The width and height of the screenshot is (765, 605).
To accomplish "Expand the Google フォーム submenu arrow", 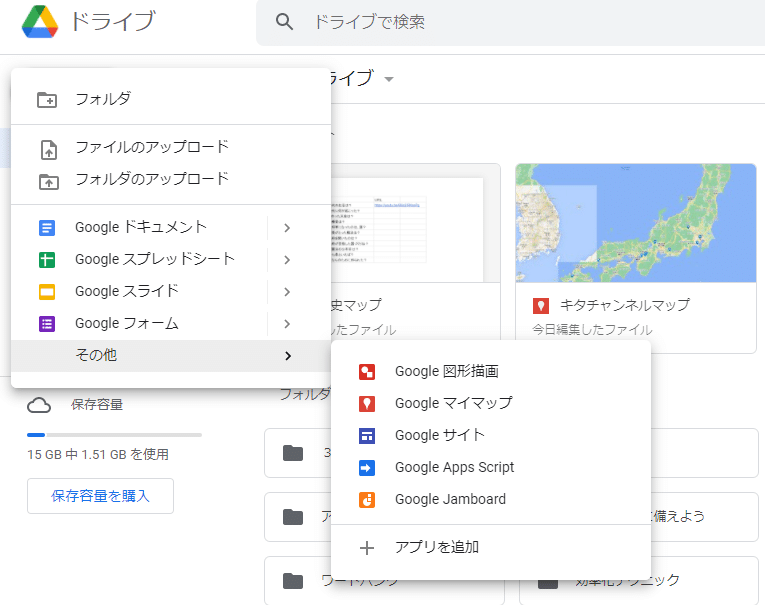I will 287,324.
